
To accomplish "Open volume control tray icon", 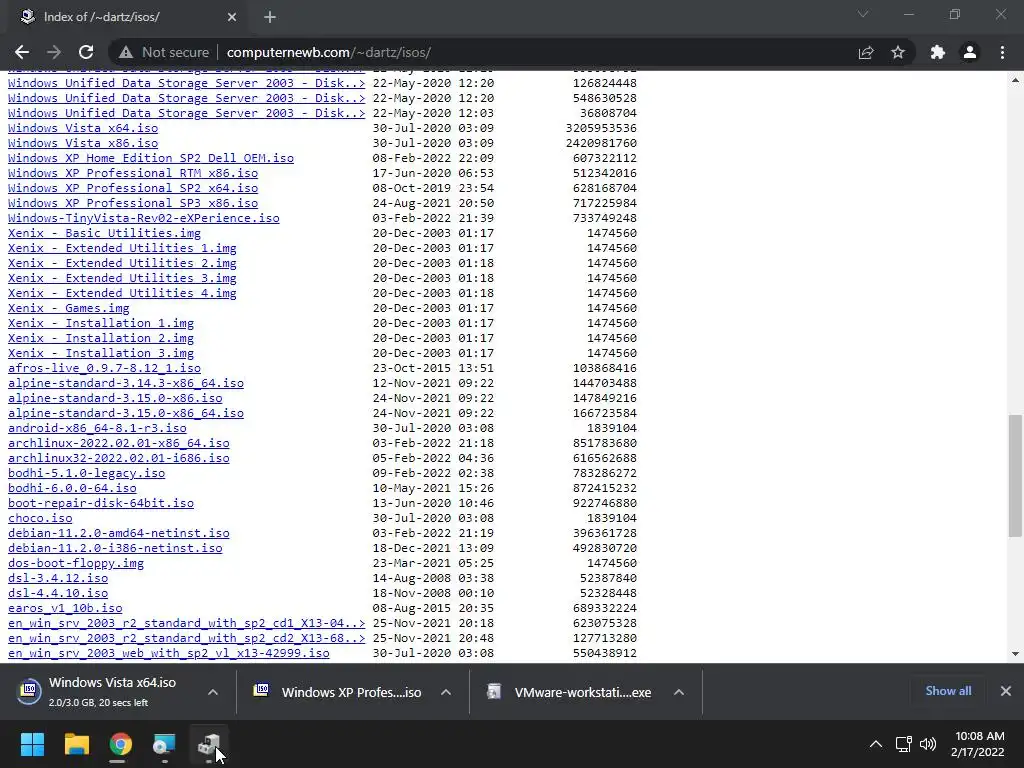I will coord(927,744).
